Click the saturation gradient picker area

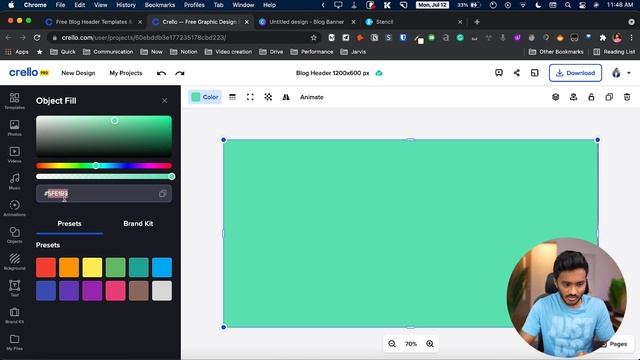[104, 136]
